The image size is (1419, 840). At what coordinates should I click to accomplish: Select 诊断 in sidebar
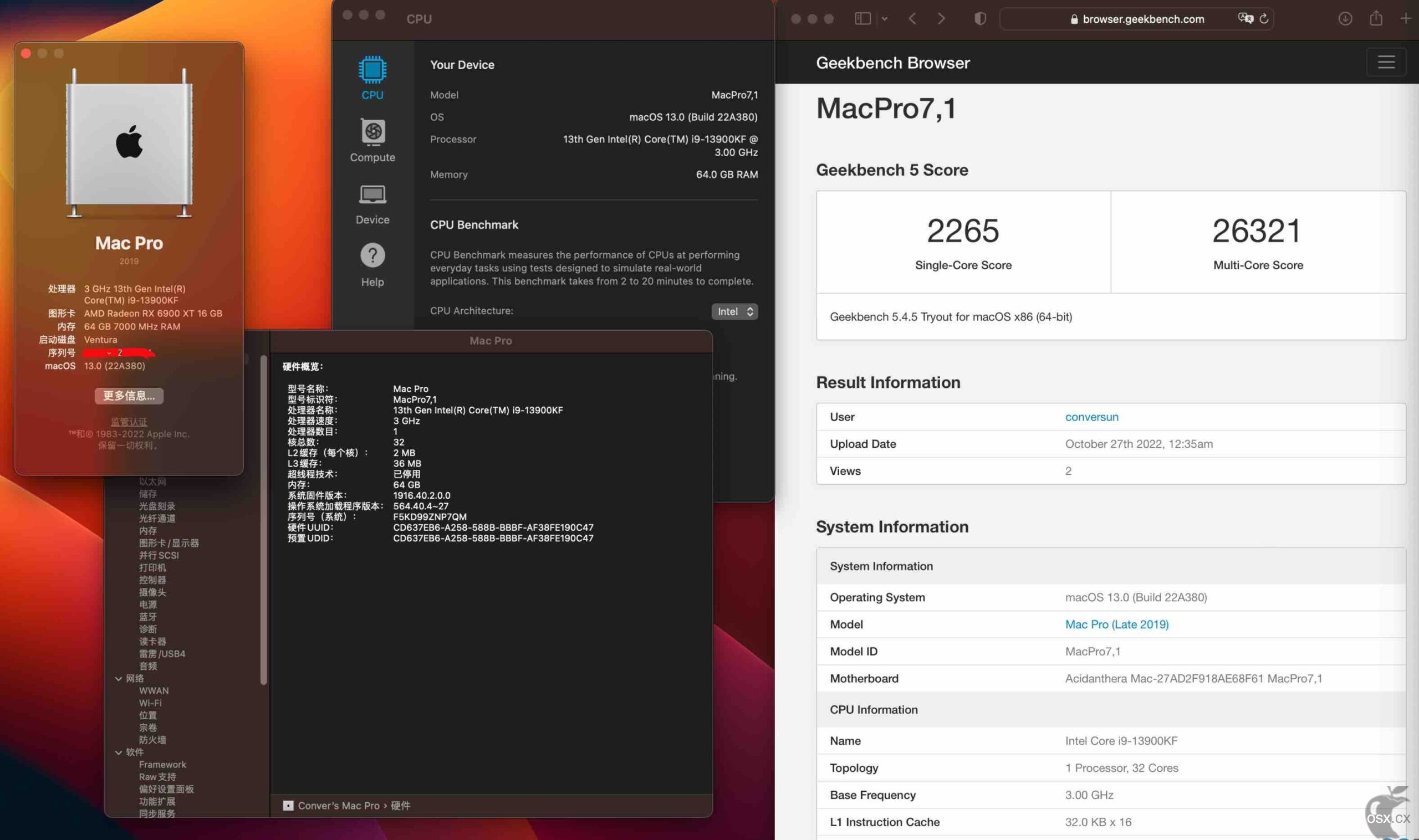148,629
